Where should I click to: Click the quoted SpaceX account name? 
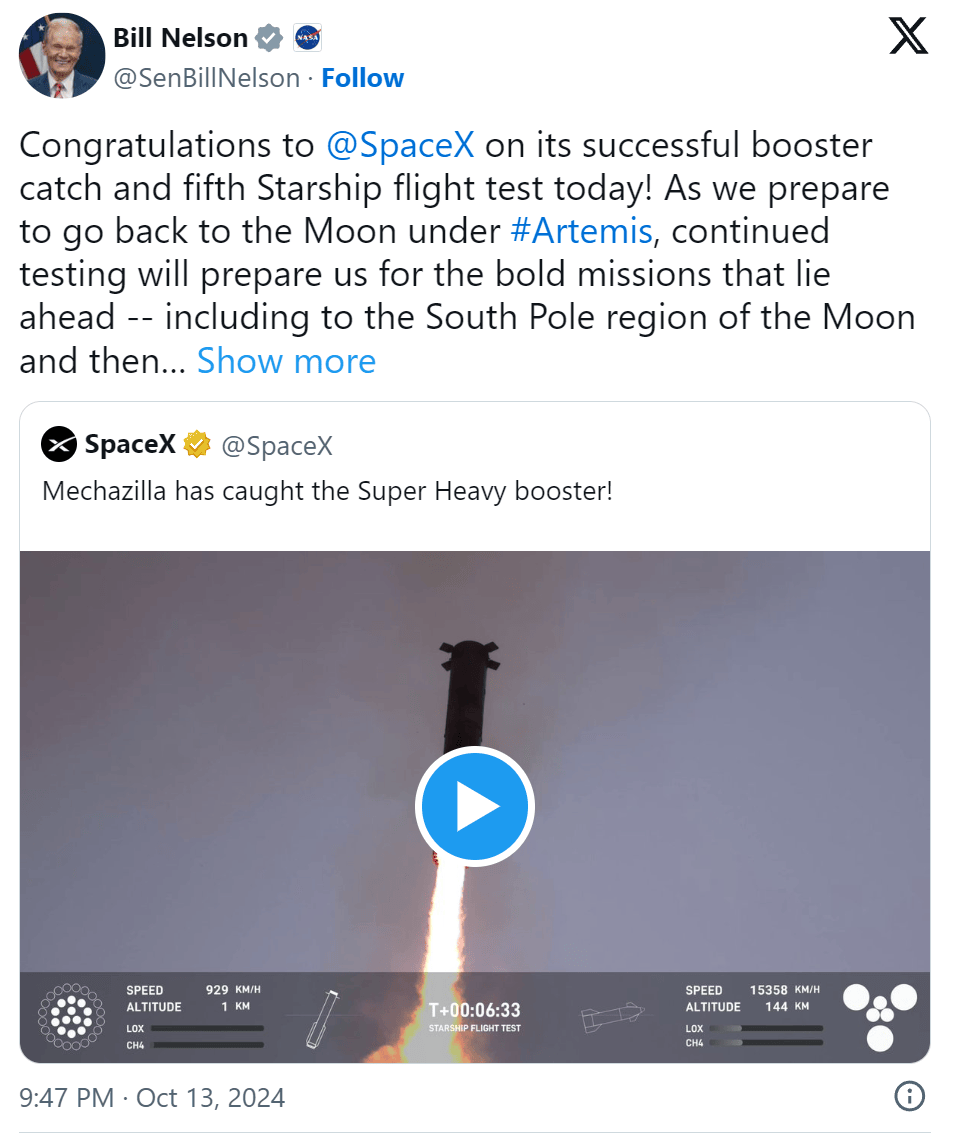[x=130, y=444]
